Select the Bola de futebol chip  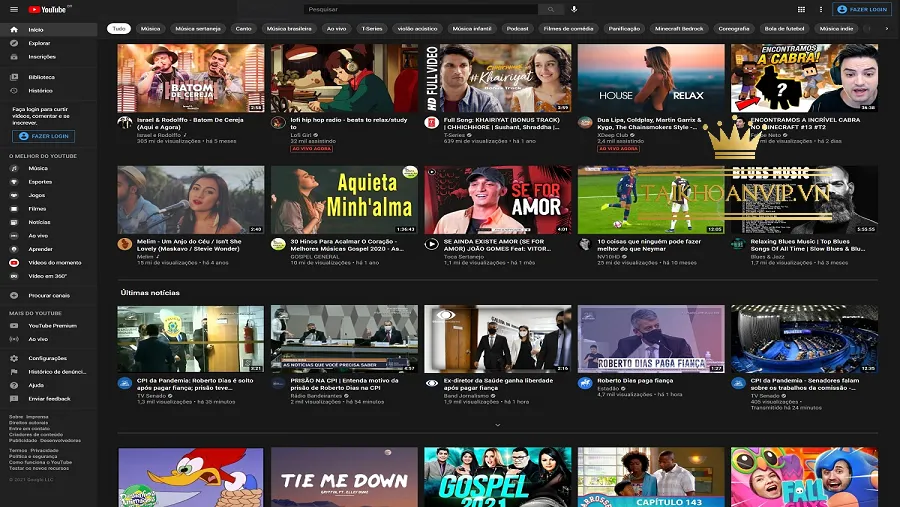(785, 28)
